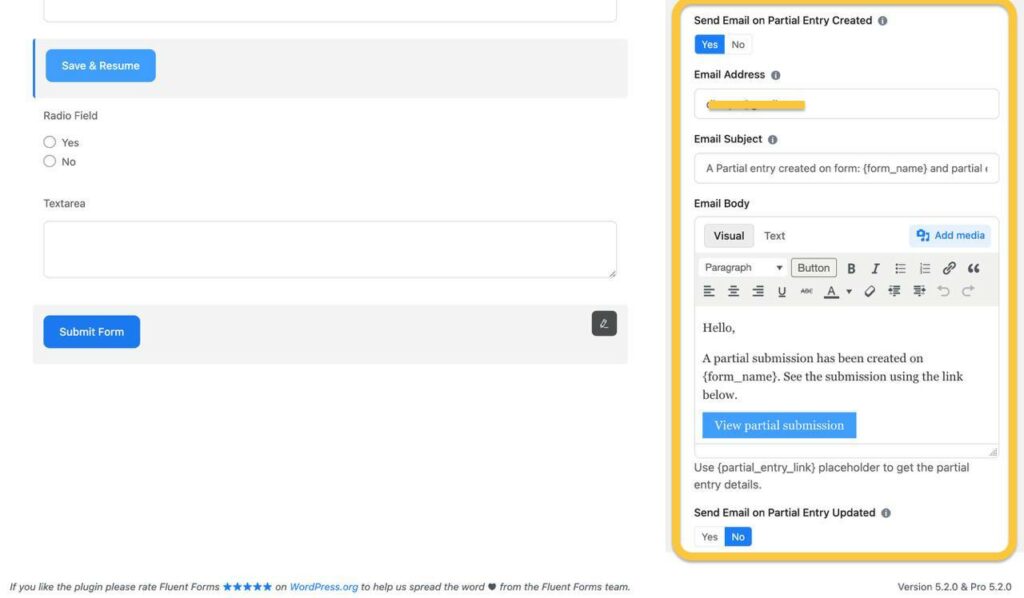Screen dimensions: 1024x598
Task: Open the text color dropdown arrow
Action: click(x=849, y=292)
